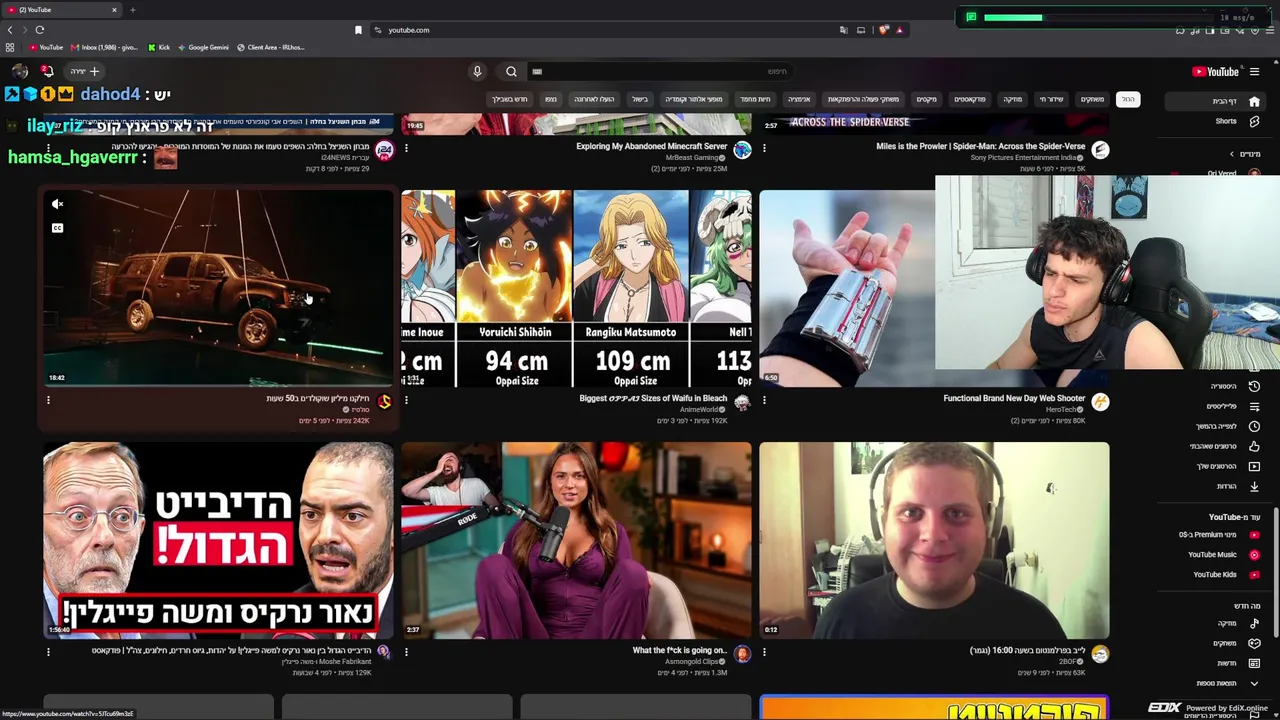Image resolution: width=1280 pixels, height=720 pixels.
Task: Open a new browser tab
Action: point(132,10)
